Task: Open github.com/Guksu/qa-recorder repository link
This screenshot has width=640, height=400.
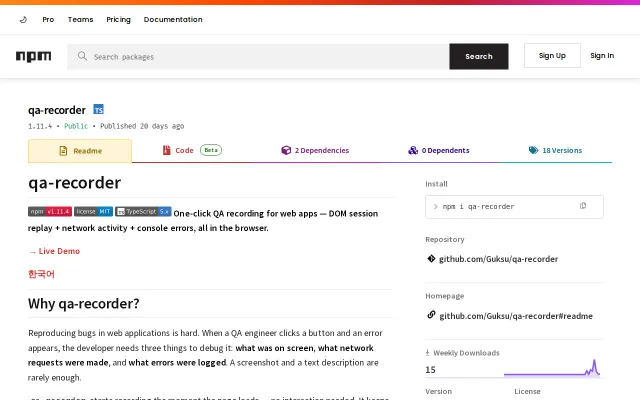Action: pos(498,259)
